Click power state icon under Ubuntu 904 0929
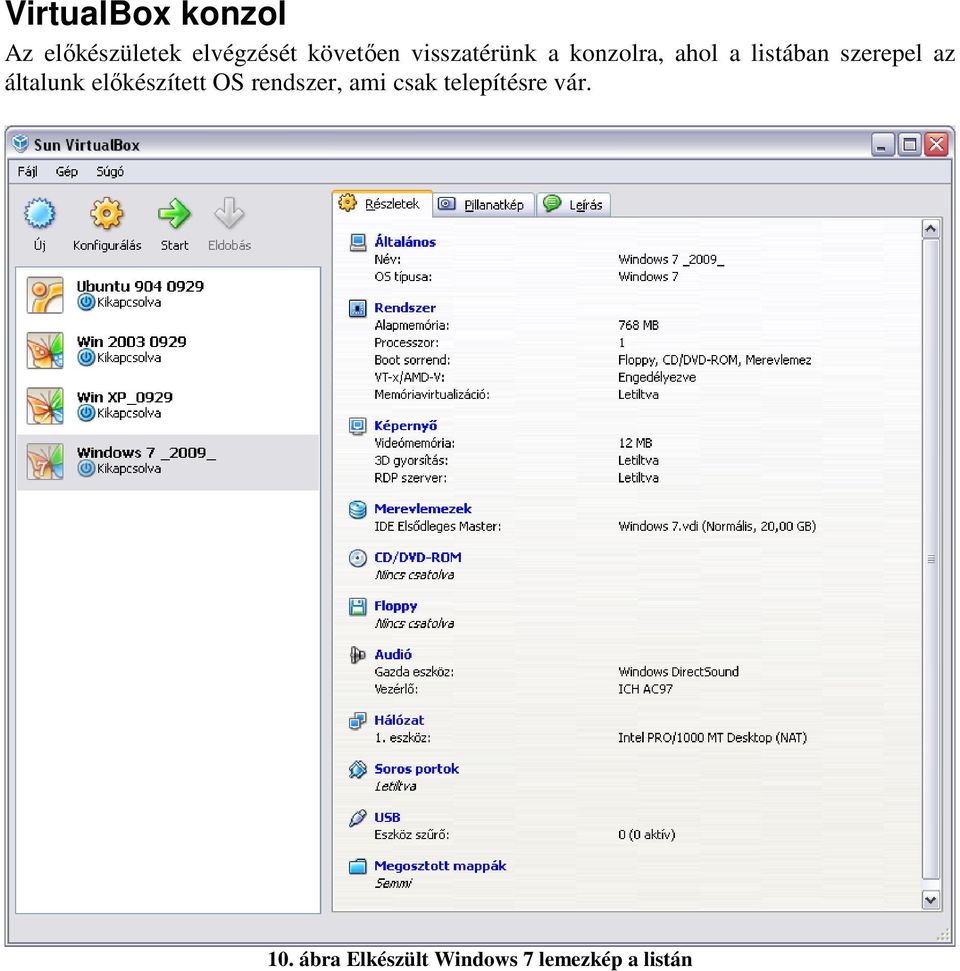This screenshot has height=971, width=960. [x=86, y=302]
